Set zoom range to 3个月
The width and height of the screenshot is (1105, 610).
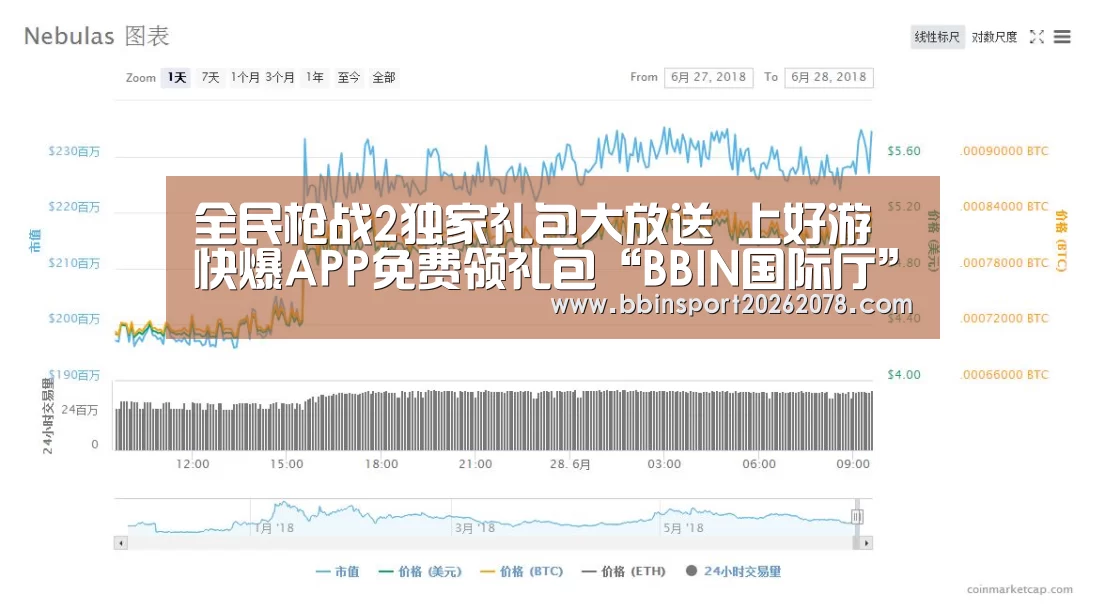[280, 77]
